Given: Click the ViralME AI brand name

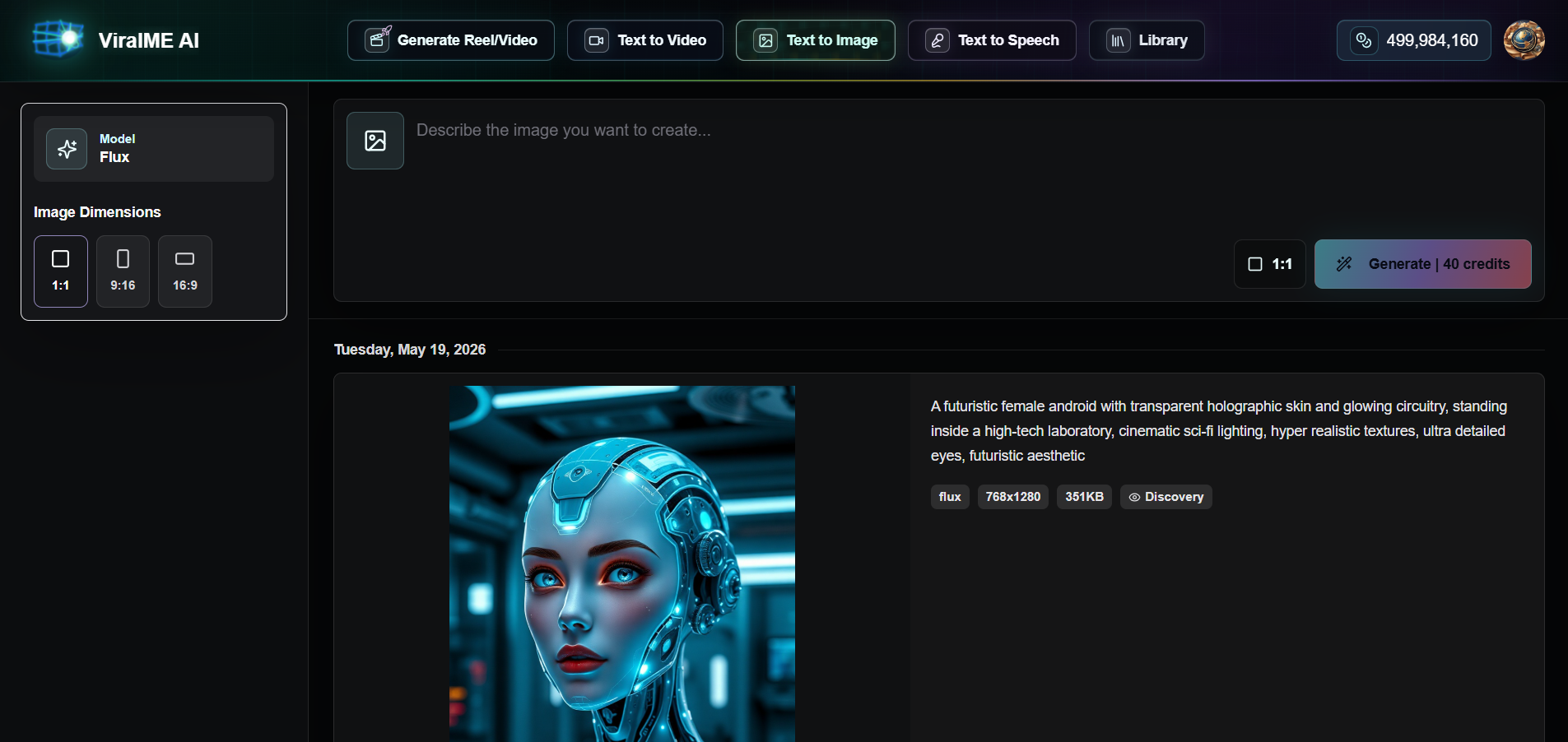Looking at the screenshot, I should coord(149,40).
